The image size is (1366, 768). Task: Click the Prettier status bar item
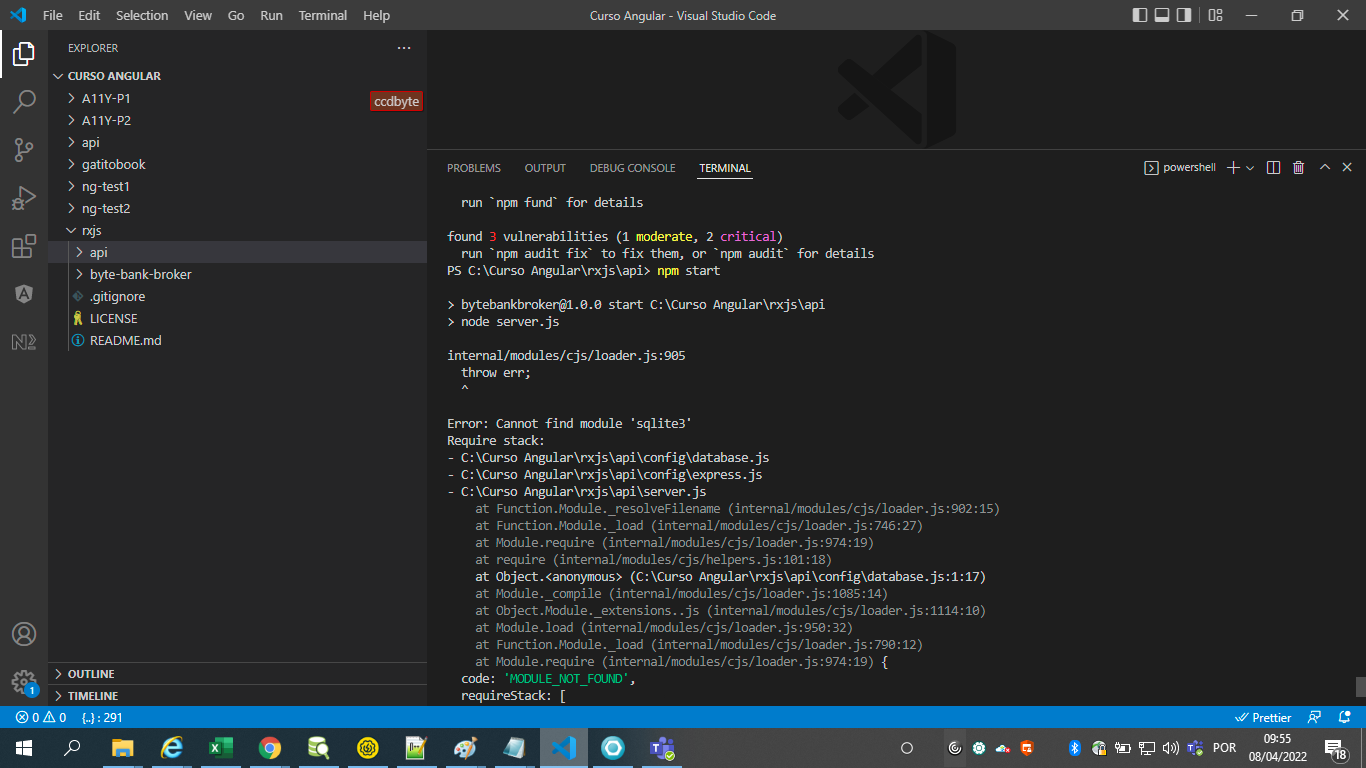pos(1263,717)
